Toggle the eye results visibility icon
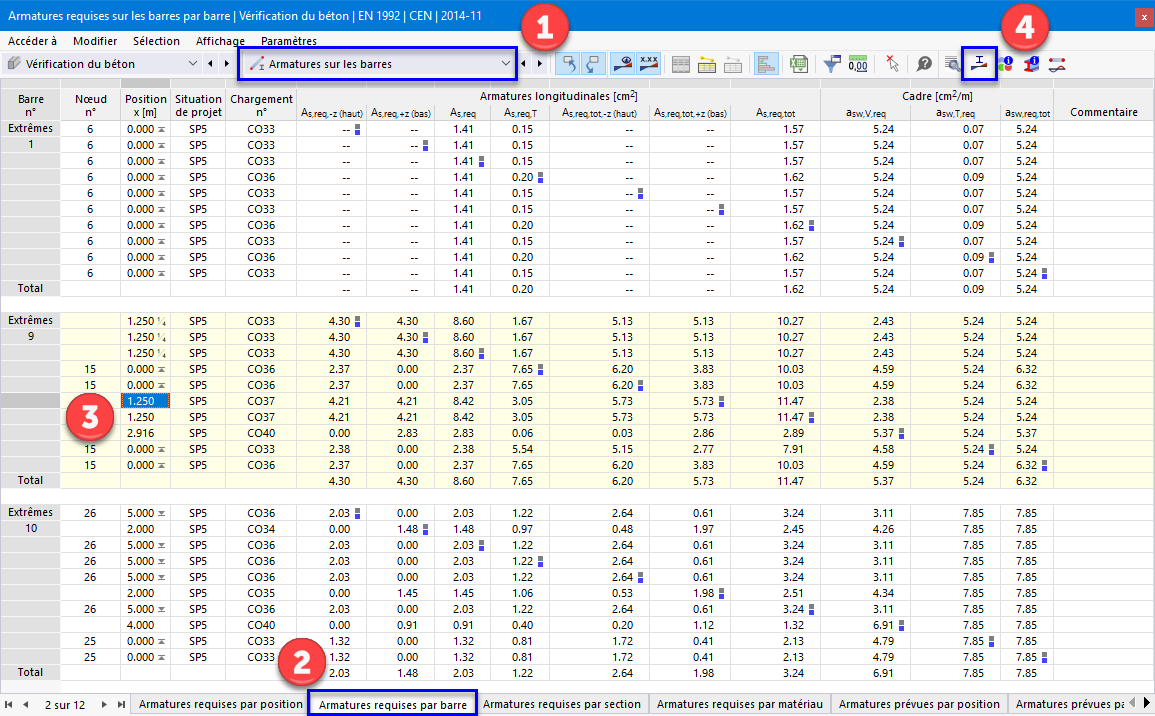Screen dimensions: 1155x716 [x=621, y=63]
